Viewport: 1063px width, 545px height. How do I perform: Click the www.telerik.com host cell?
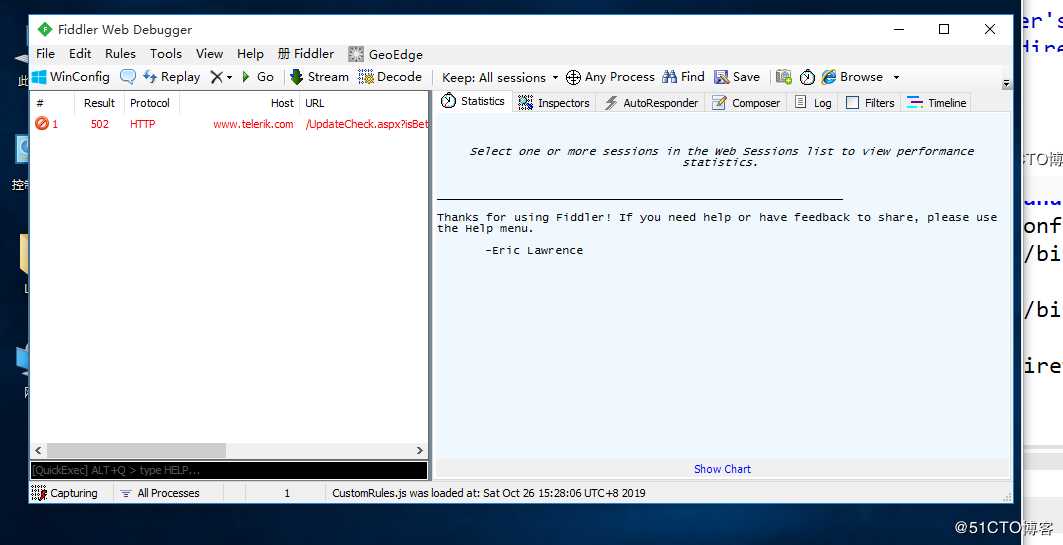[x=254, y=124]
